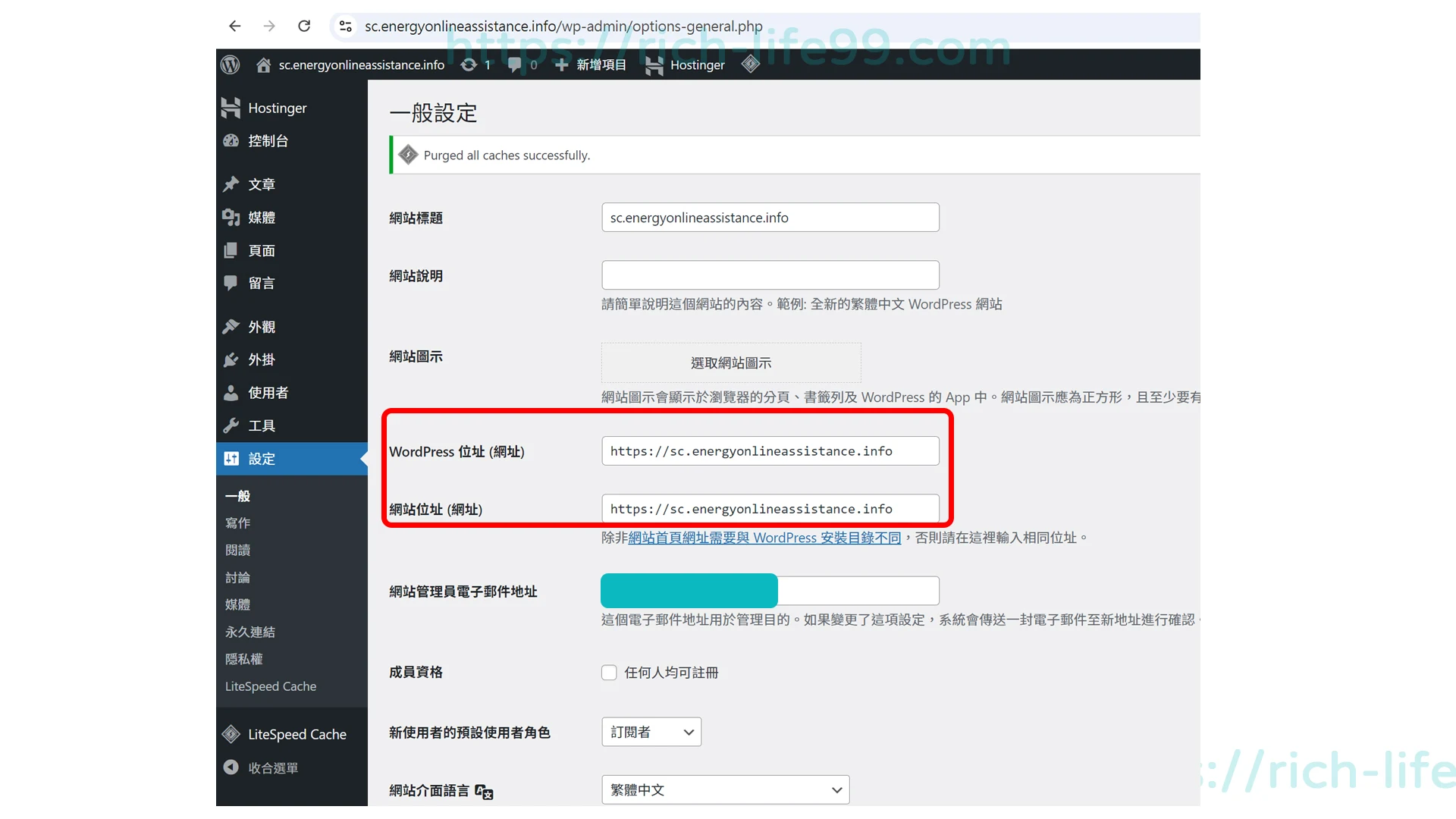Click 新增項目 in admin bar

(601, 65)
